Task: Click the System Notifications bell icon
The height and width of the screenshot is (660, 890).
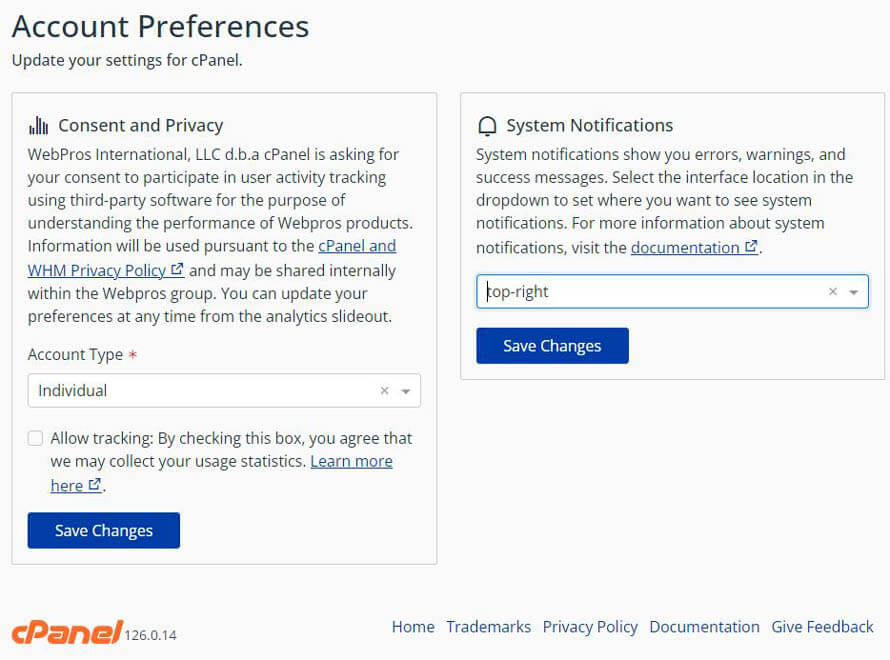Action: click(x=487, y=125)
